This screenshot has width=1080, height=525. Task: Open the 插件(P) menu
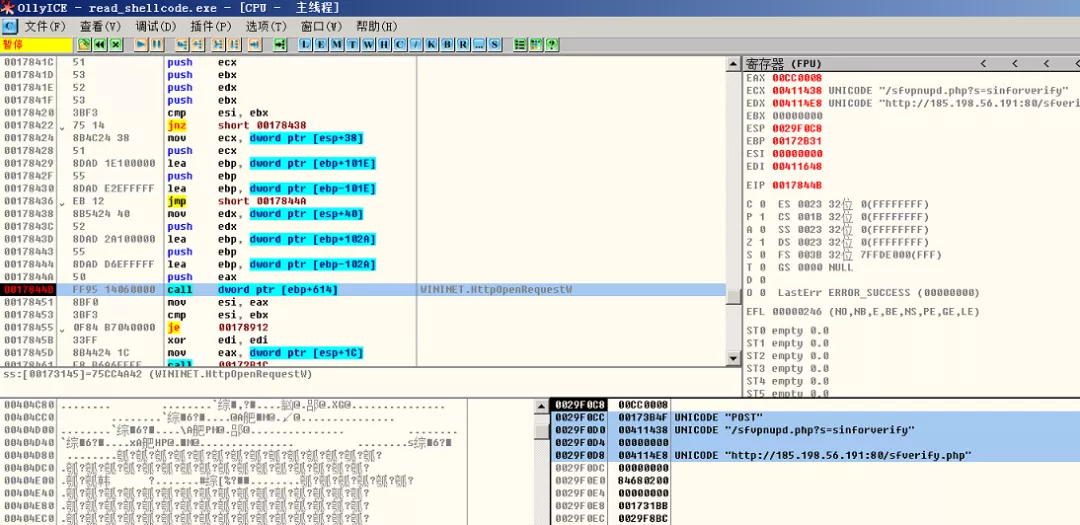[x=209, y=26]
